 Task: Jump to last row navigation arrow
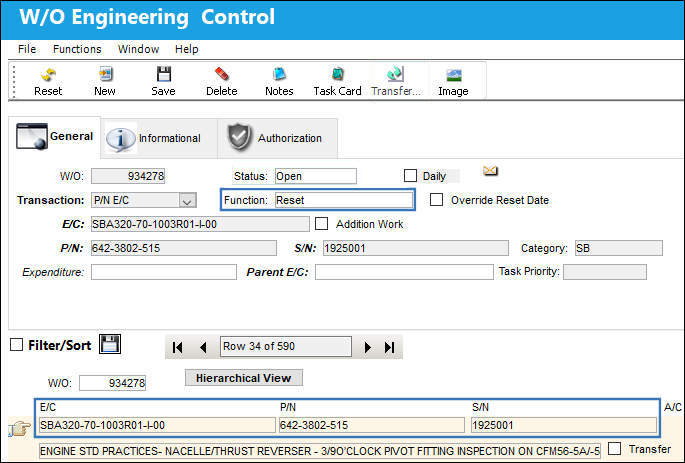389,347
